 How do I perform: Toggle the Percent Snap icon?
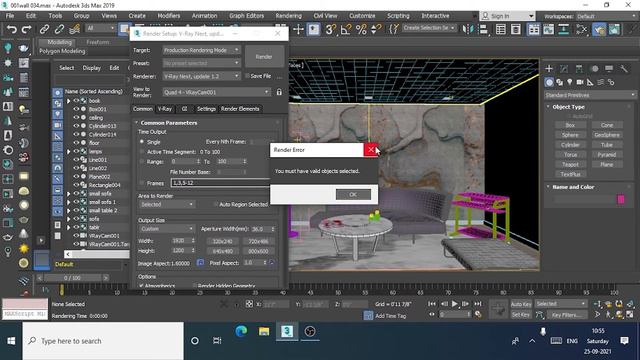(361, 29)
